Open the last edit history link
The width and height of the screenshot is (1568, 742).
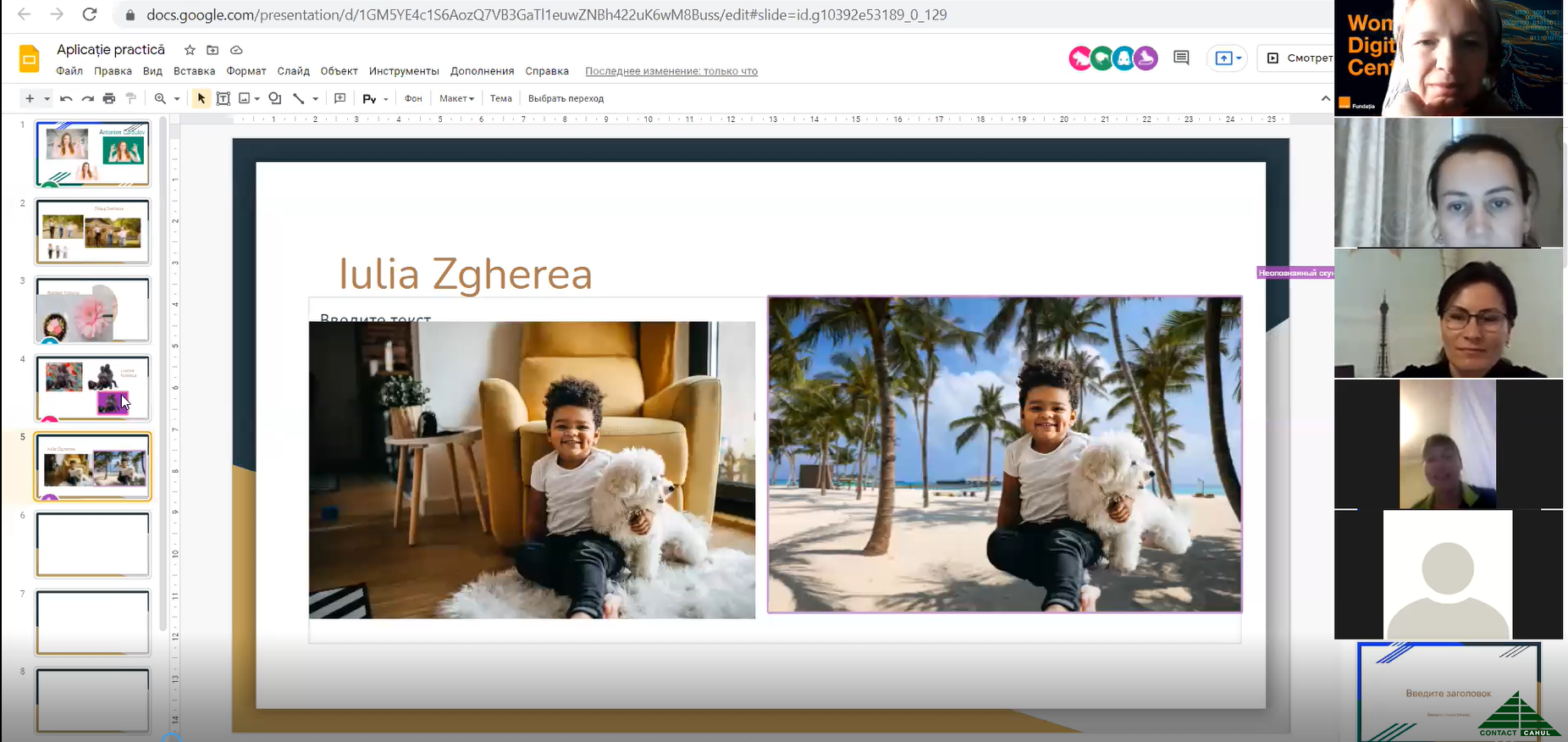(671, 71)
